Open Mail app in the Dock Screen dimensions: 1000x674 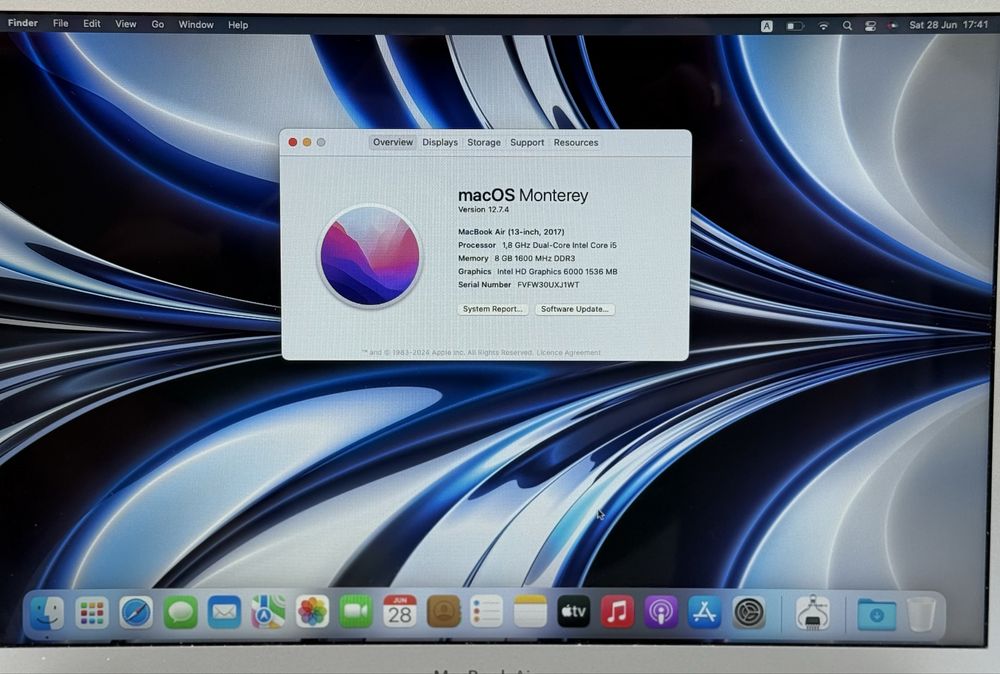click(224, 613)
